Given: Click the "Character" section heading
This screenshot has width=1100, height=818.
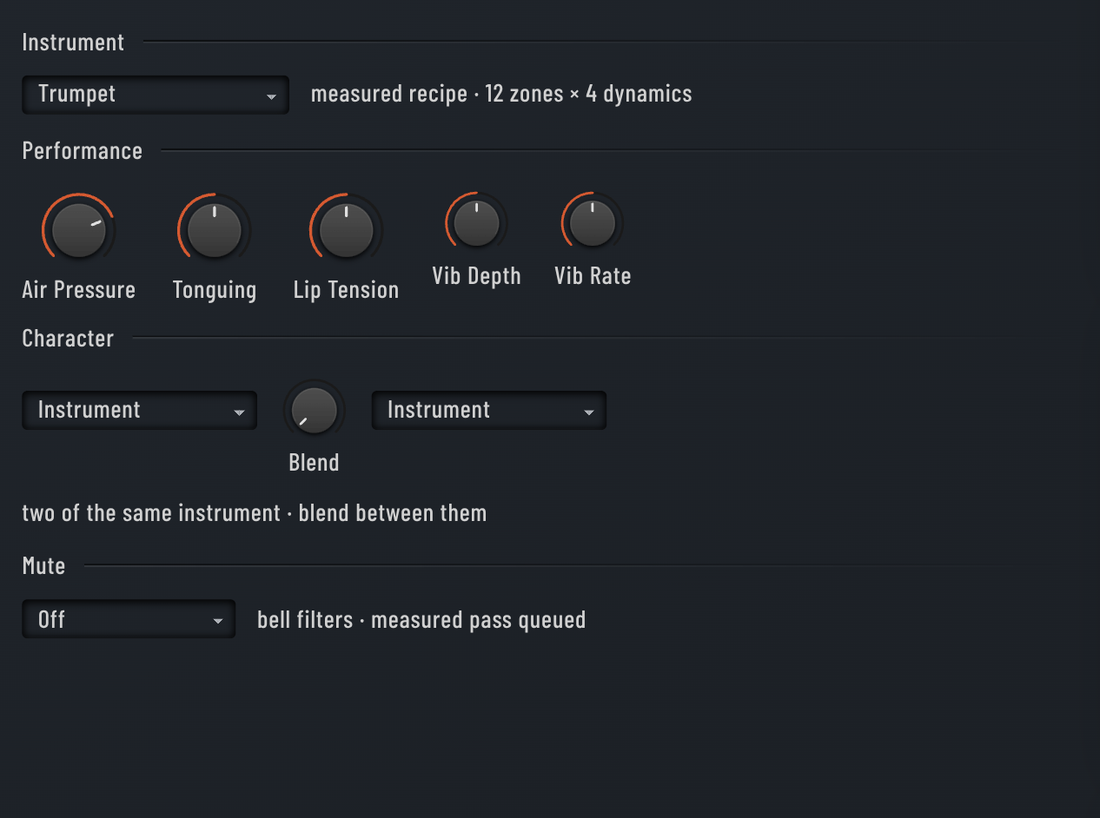Looking at the screenshot, I should coord(68,338).
